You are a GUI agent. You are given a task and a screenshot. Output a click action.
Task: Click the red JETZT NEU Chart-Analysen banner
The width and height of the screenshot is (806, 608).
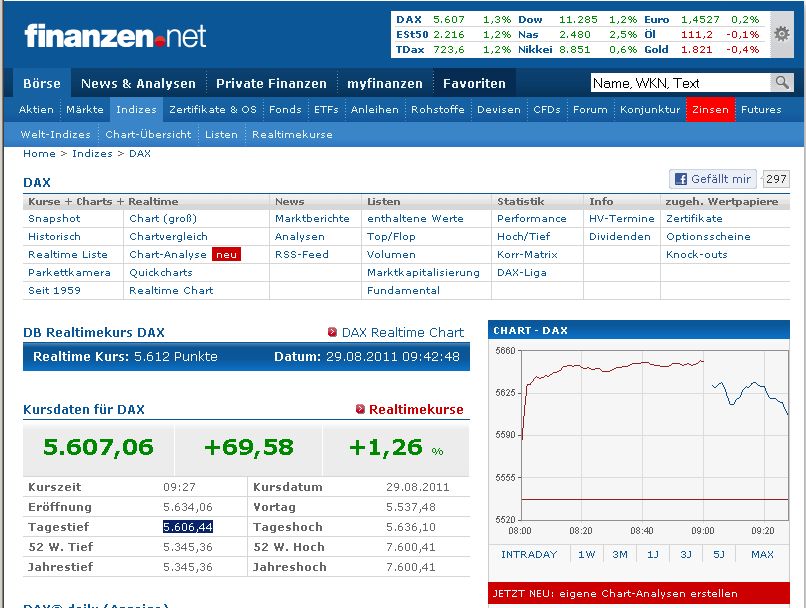pyautogui.click(x=639, y=593)
